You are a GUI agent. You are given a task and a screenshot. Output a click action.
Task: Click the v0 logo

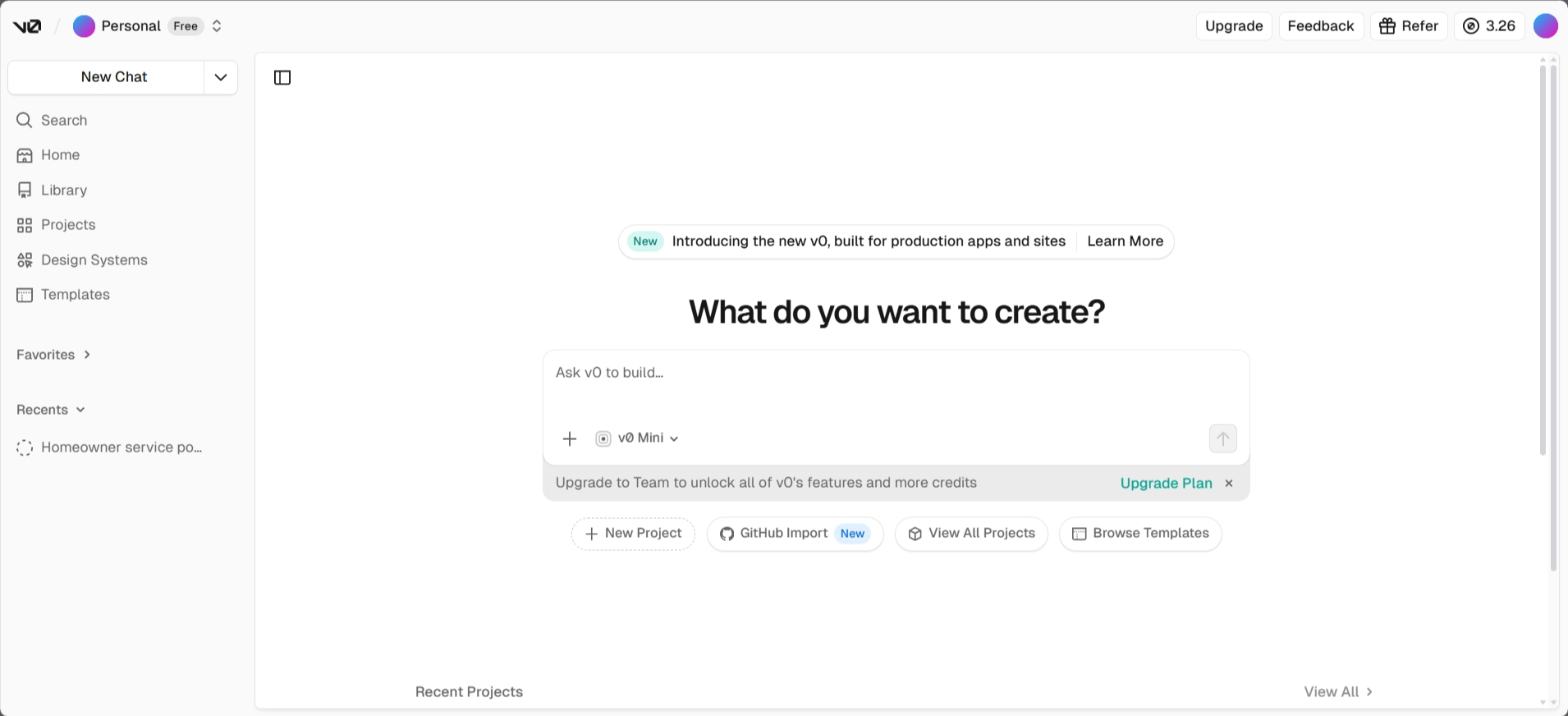pos(27,26)
